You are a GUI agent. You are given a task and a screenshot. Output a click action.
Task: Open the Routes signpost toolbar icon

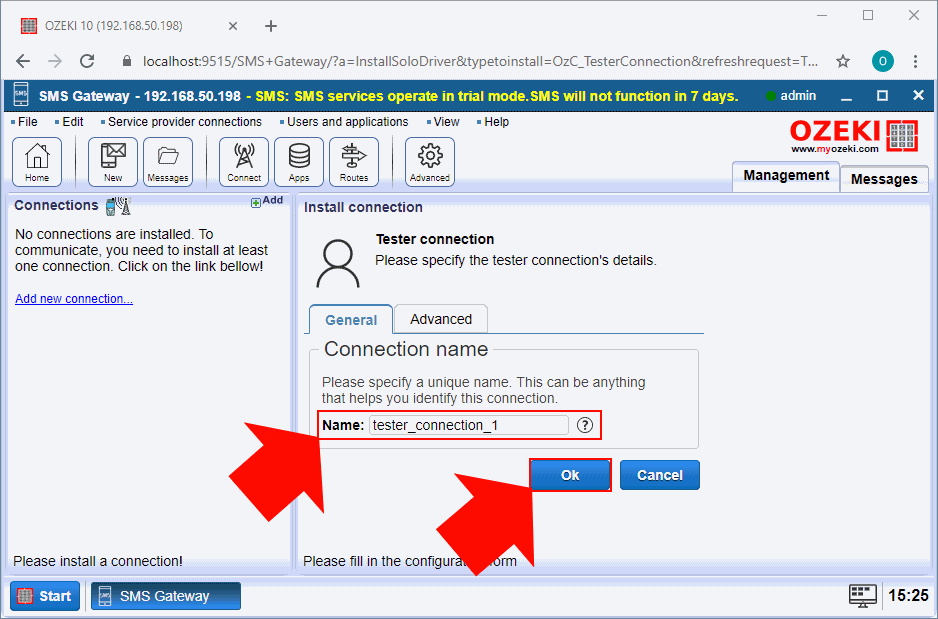point(354,161)
